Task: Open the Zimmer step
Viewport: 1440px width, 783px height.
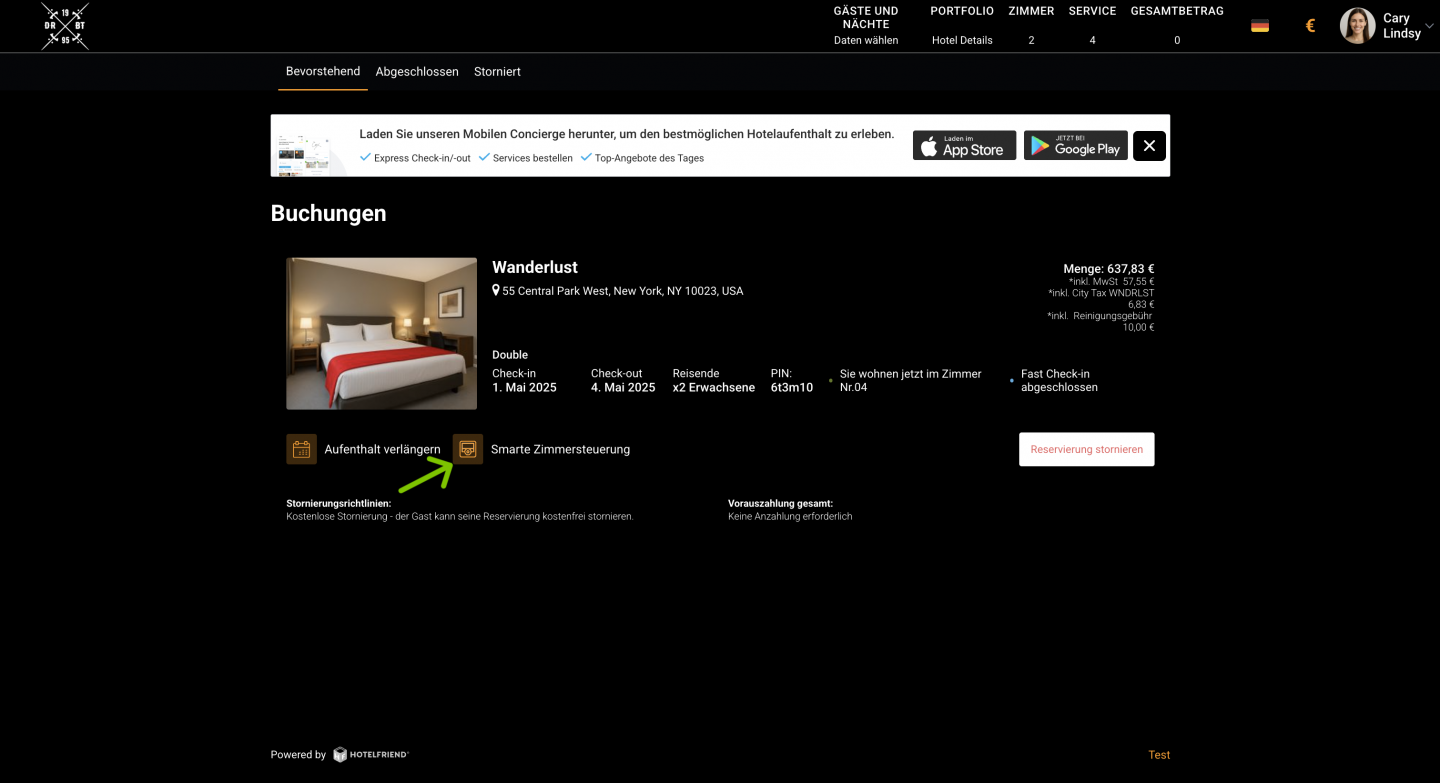Action: pyautogui.click(x=1031, y=26)
